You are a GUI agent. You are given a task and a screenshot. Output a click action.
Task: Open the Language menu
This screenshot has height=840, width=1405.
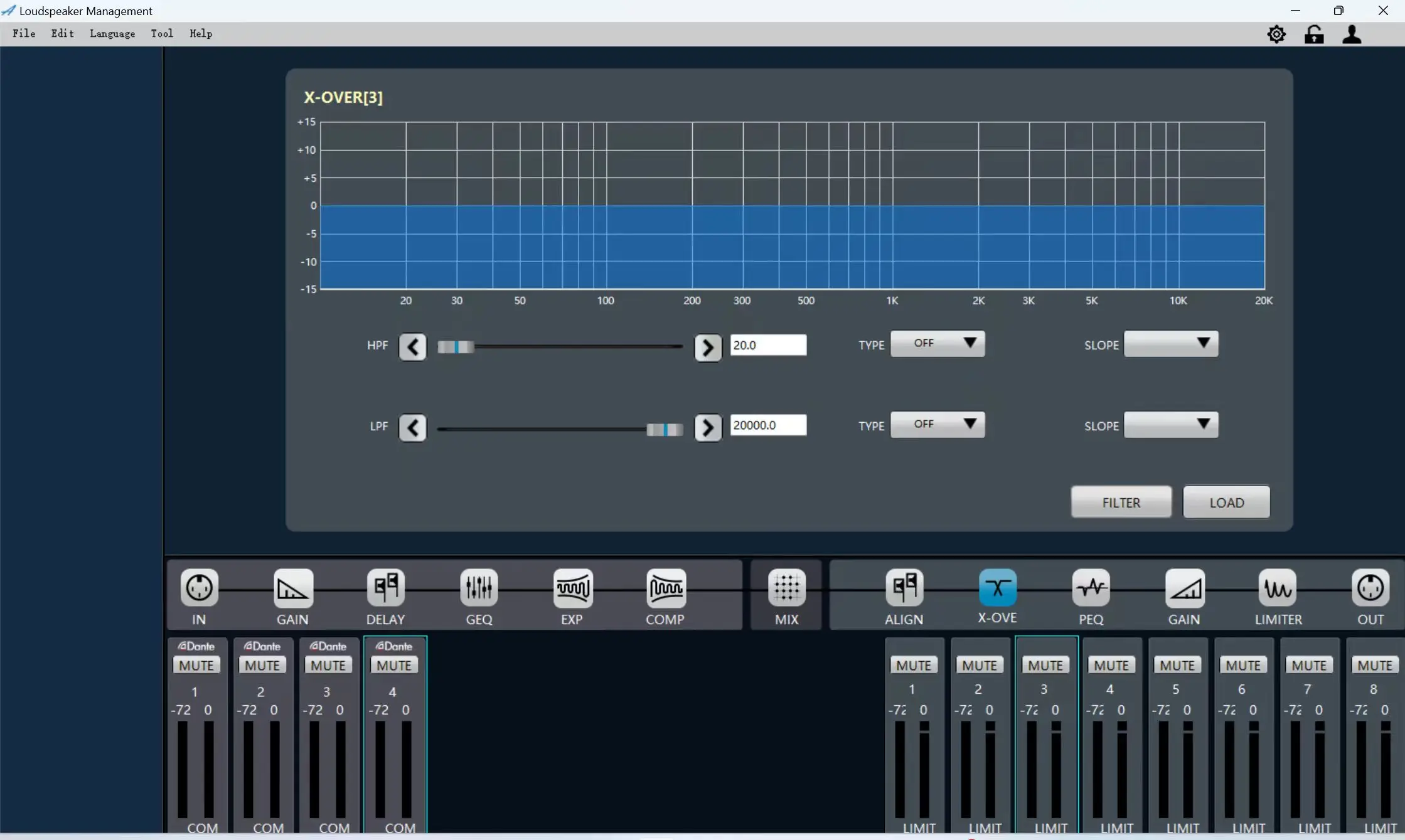coord(112,34)
